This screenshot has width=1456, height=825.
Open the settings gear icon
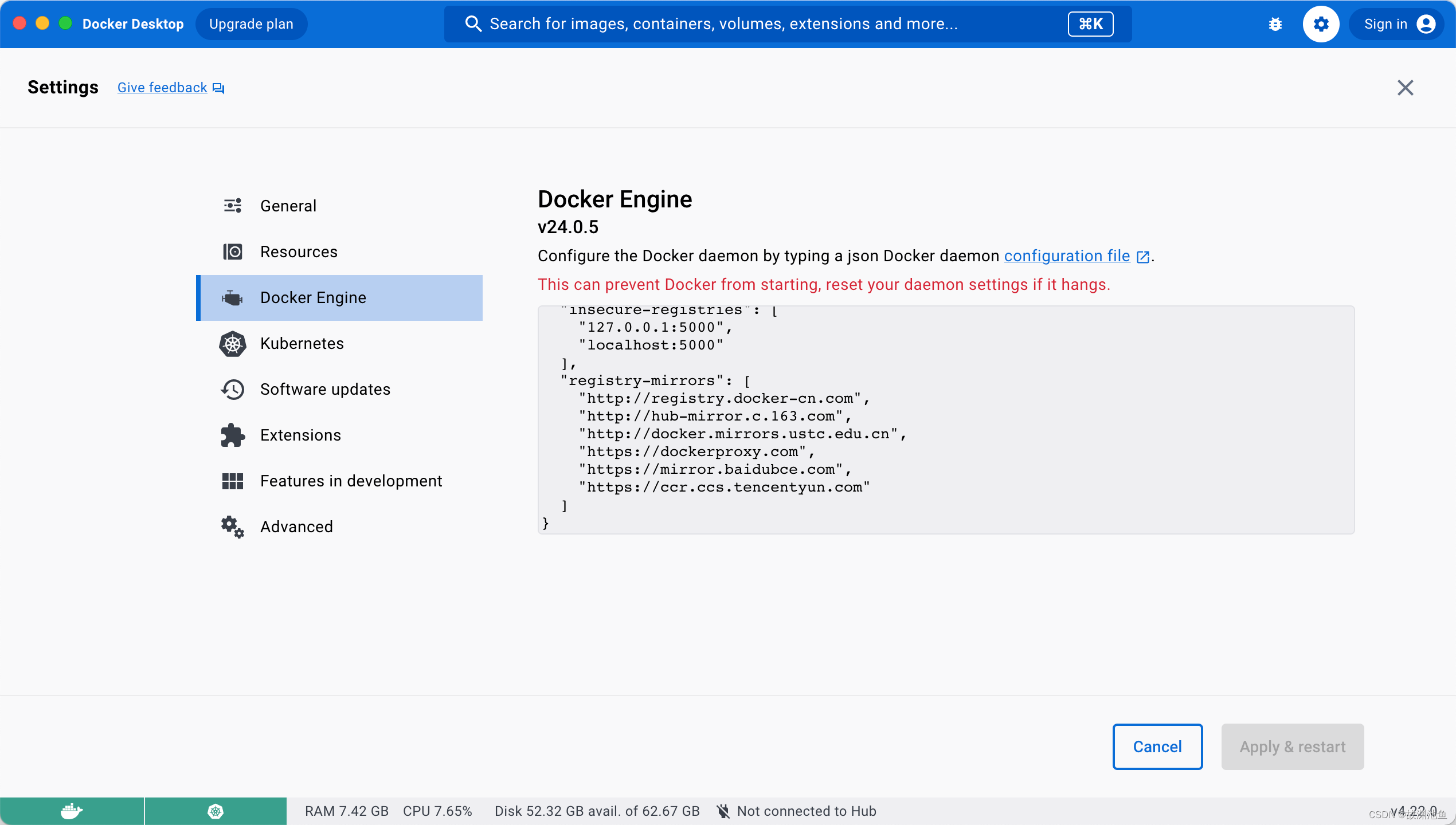pos(1321,24)
